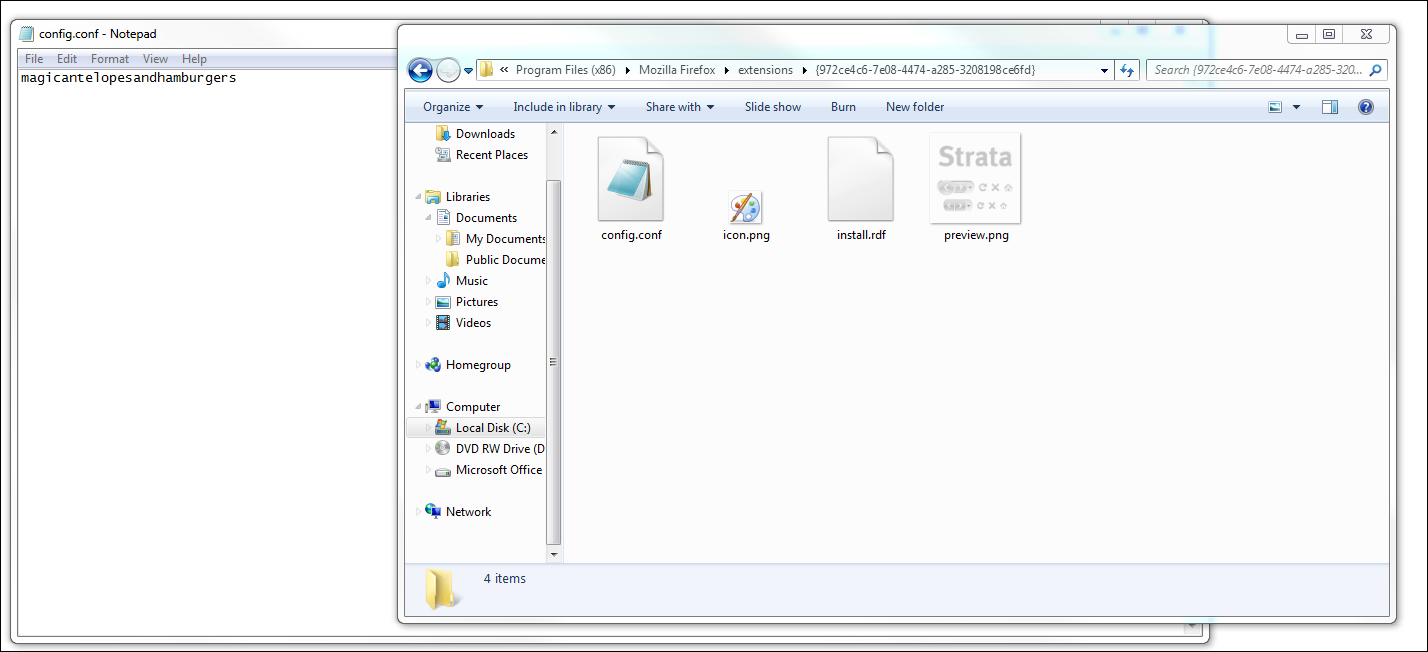The height and width of the screenshot is (652, 1428).
Task: Expand the Videos library node
Action: tap(428, 323)
